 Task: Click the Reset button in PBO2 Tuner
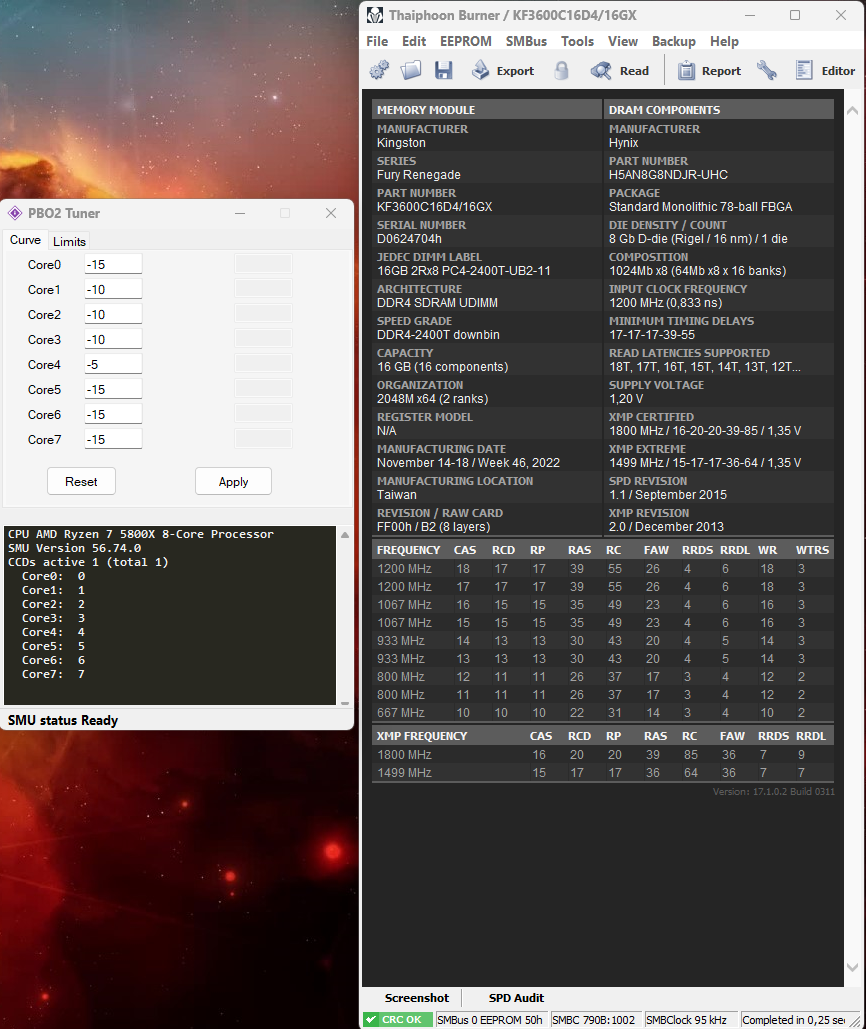81,481
